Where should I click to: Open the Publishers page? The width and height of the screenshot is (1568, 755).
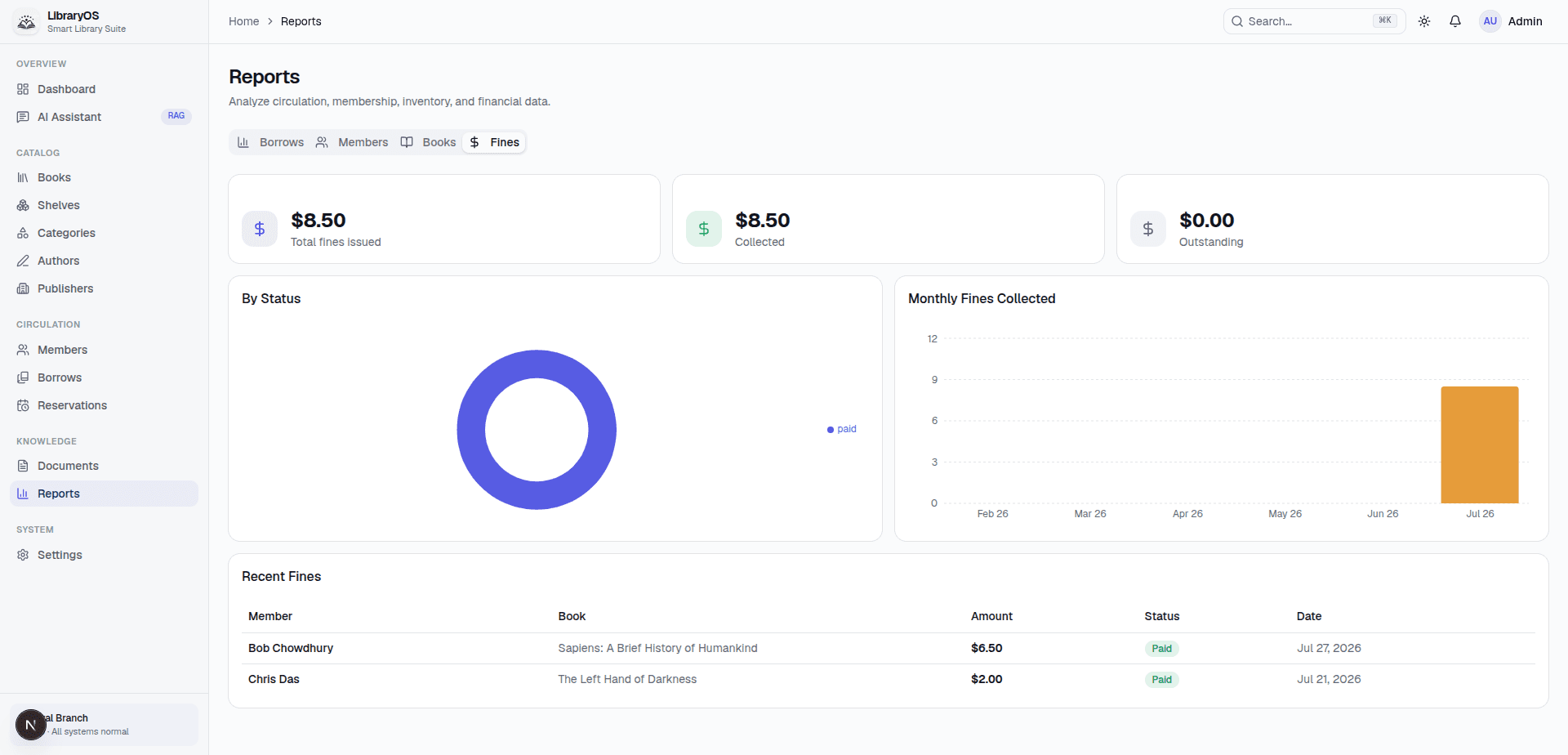pyautogui.click(x=104, y=288)
